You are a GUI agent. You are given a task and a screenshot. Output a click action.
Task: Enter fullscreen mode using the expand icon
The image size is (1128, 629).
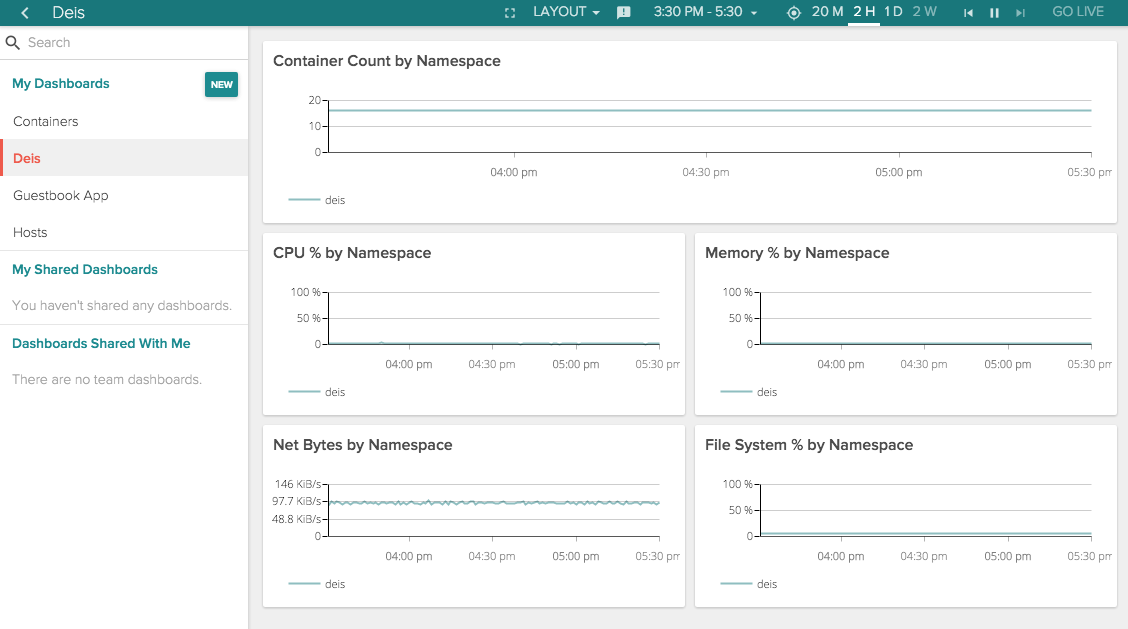point(508,12)
